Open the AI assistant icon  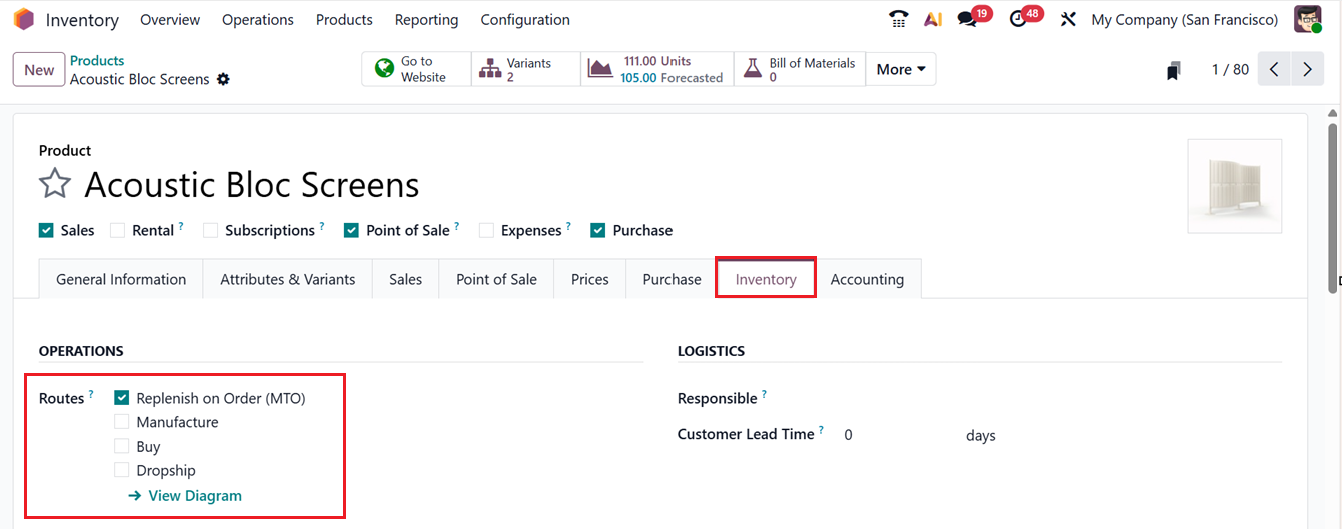[x=932, y=19]
